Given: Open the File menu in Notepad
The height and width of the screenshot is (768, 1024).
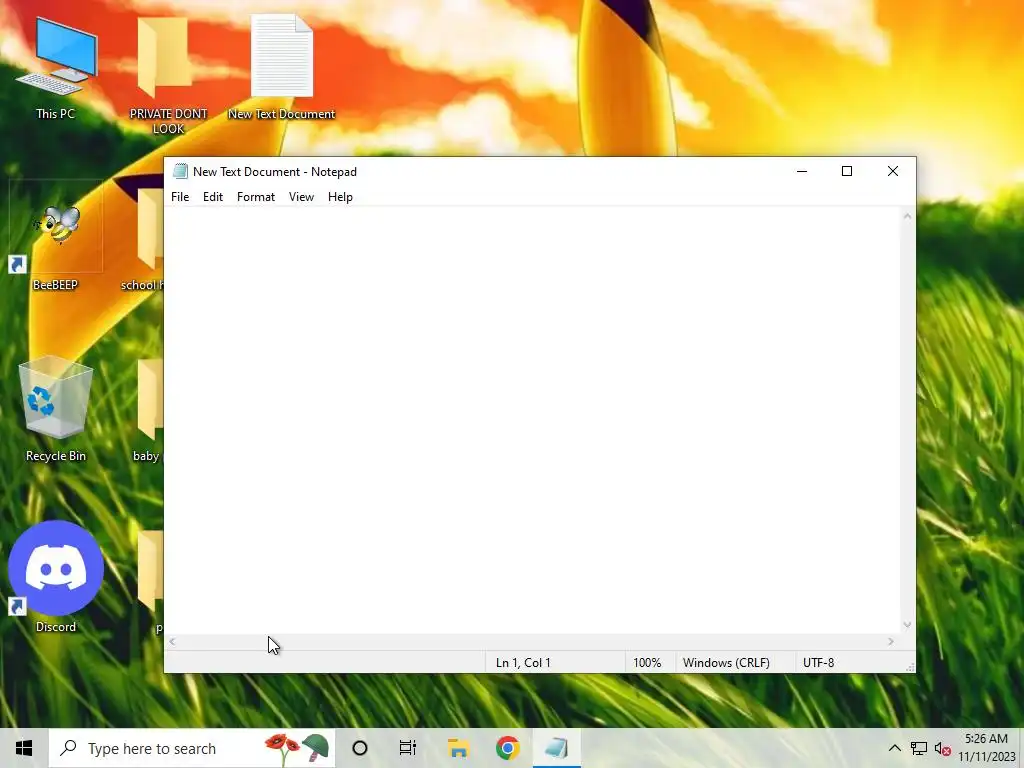Looking at the screenshot, I should click(x=180, y=197).
